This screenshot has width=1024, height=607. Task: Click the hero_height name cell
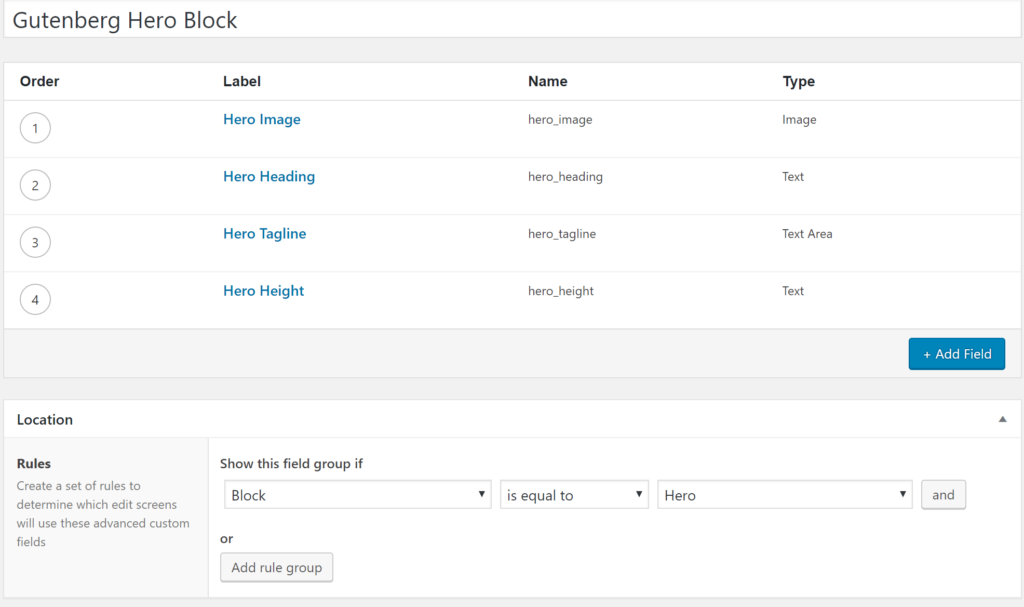click(561, 291)
